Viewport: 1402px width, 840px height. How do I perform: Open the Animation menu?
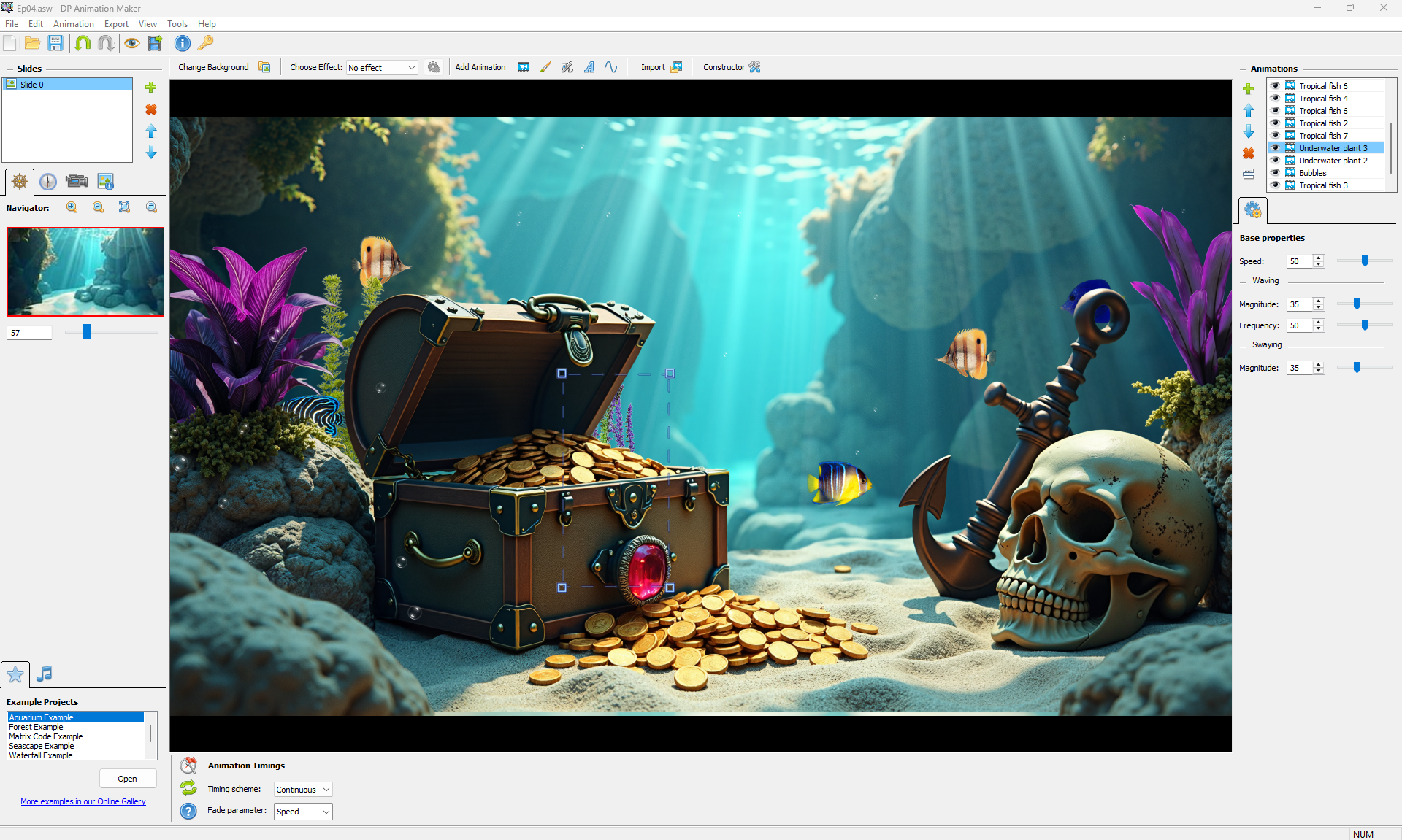(73, 24)
